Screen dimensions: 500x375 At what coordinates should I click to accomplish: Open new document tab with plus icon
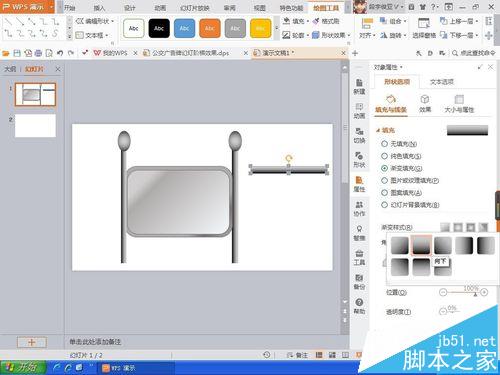355,53
